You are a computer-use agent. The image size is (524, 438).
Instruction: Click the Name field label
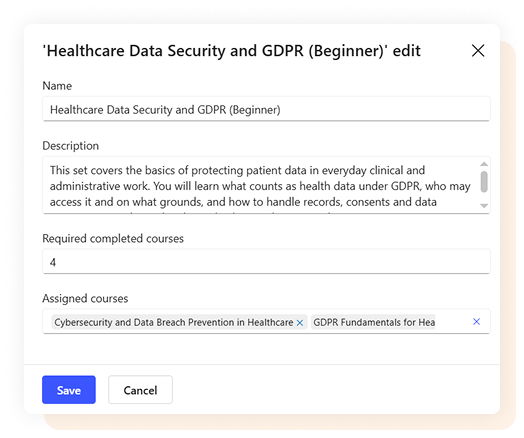[x=57, y=86]
